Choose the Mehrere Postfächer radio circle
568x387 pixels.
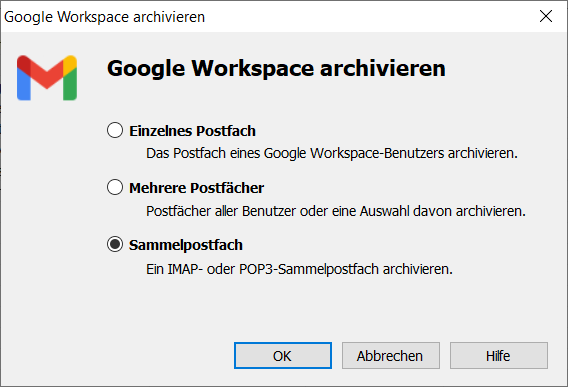[x=115, y=187]
